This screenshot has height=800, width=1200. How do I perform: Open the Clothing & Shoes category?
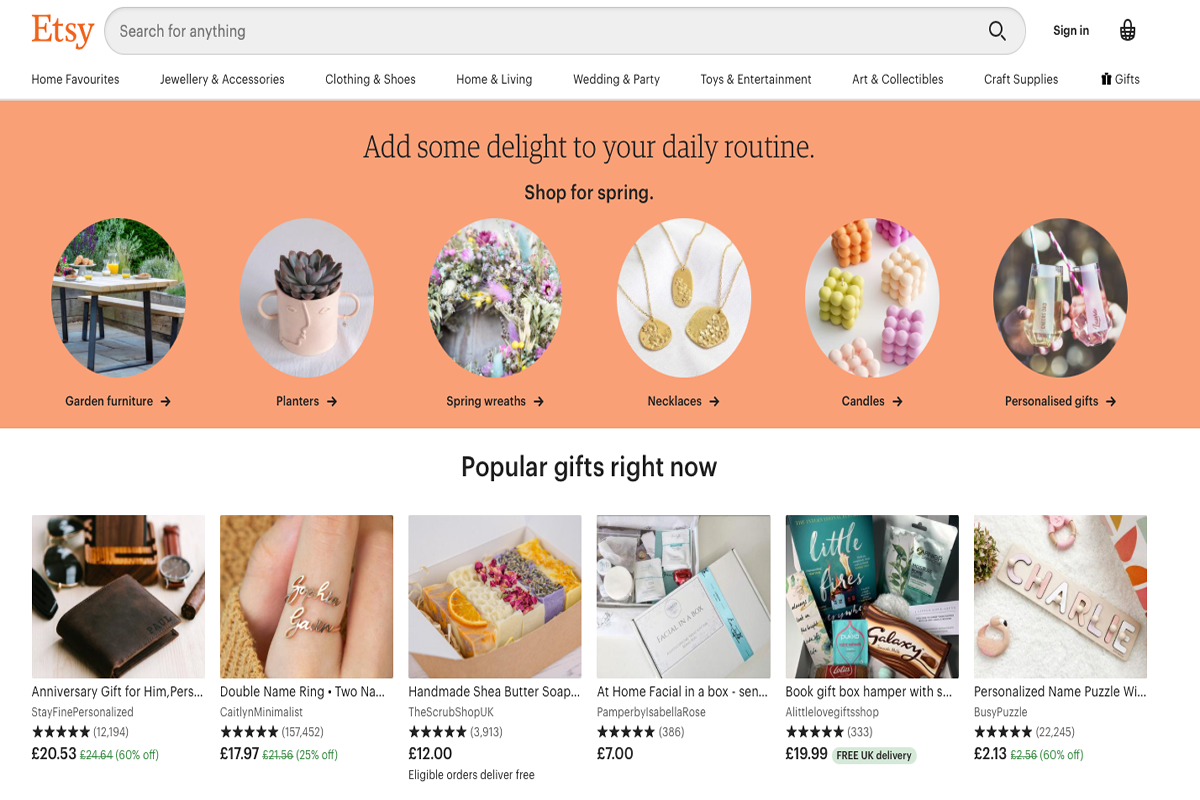pos(370,79)
